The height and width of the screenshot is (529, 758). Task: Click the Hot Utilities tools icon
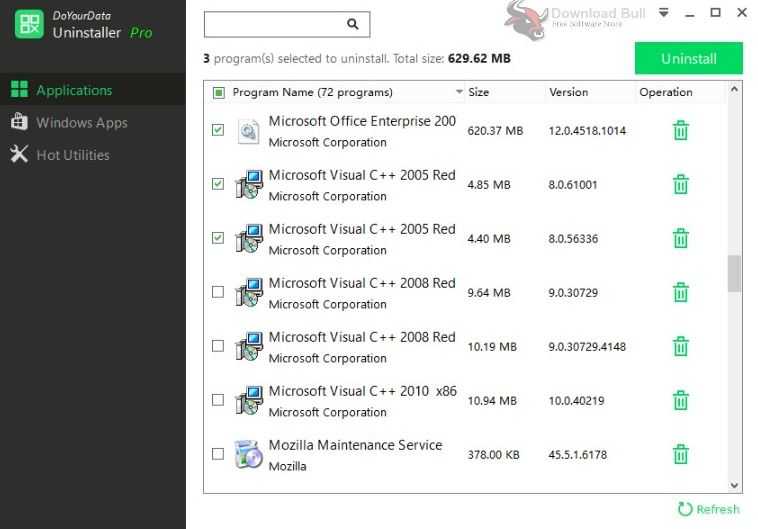(19, 154)
